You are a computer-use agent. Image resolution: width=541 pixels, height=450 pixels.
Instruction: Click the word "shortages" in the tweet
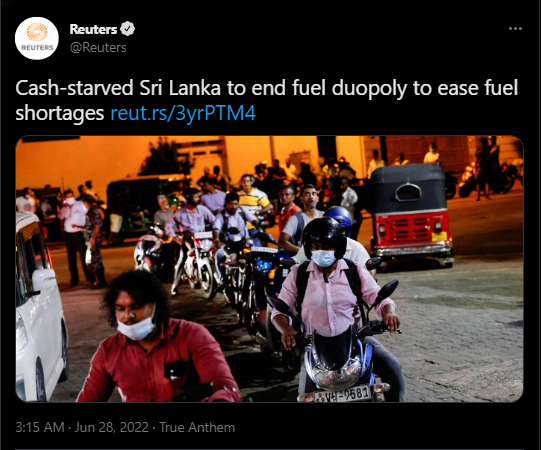point(60,113)
